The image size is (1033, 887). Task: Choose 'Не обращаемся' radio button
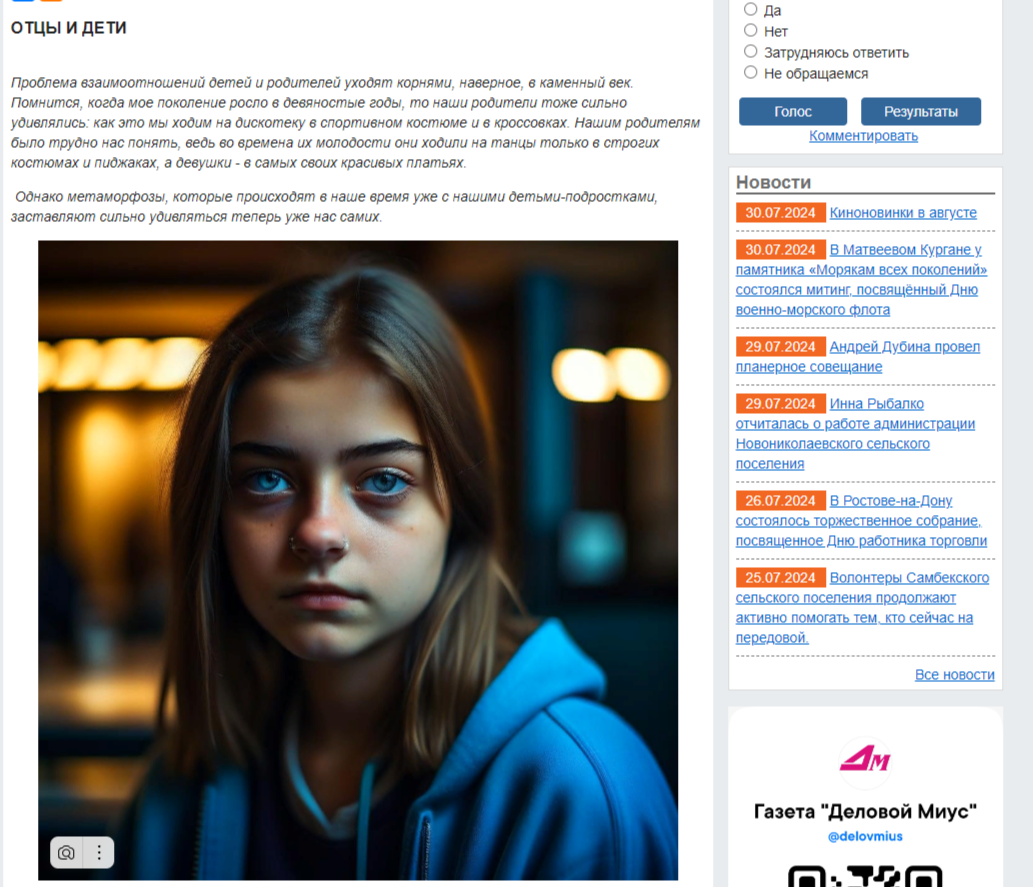750,72
